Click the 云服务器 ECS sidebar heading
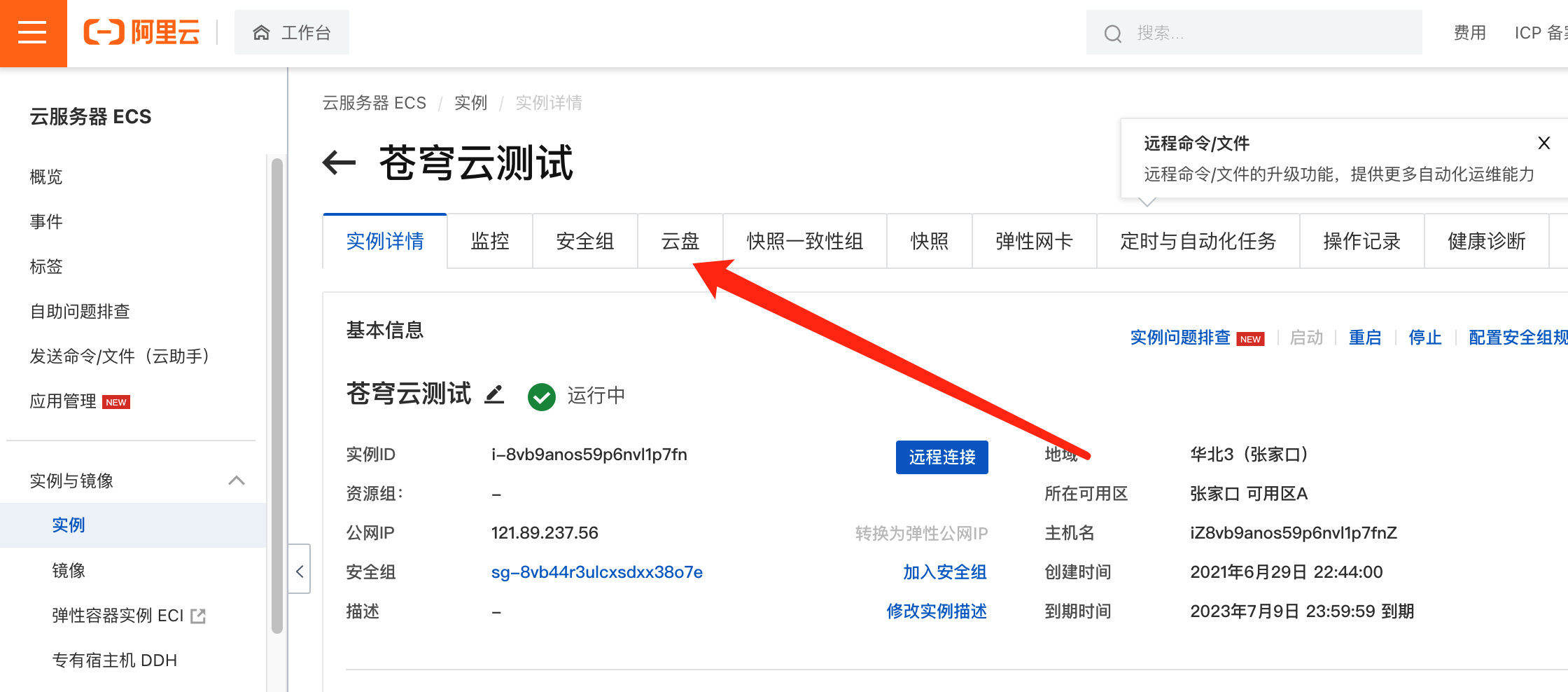The image size is (1568, 692). coord(90,116)
